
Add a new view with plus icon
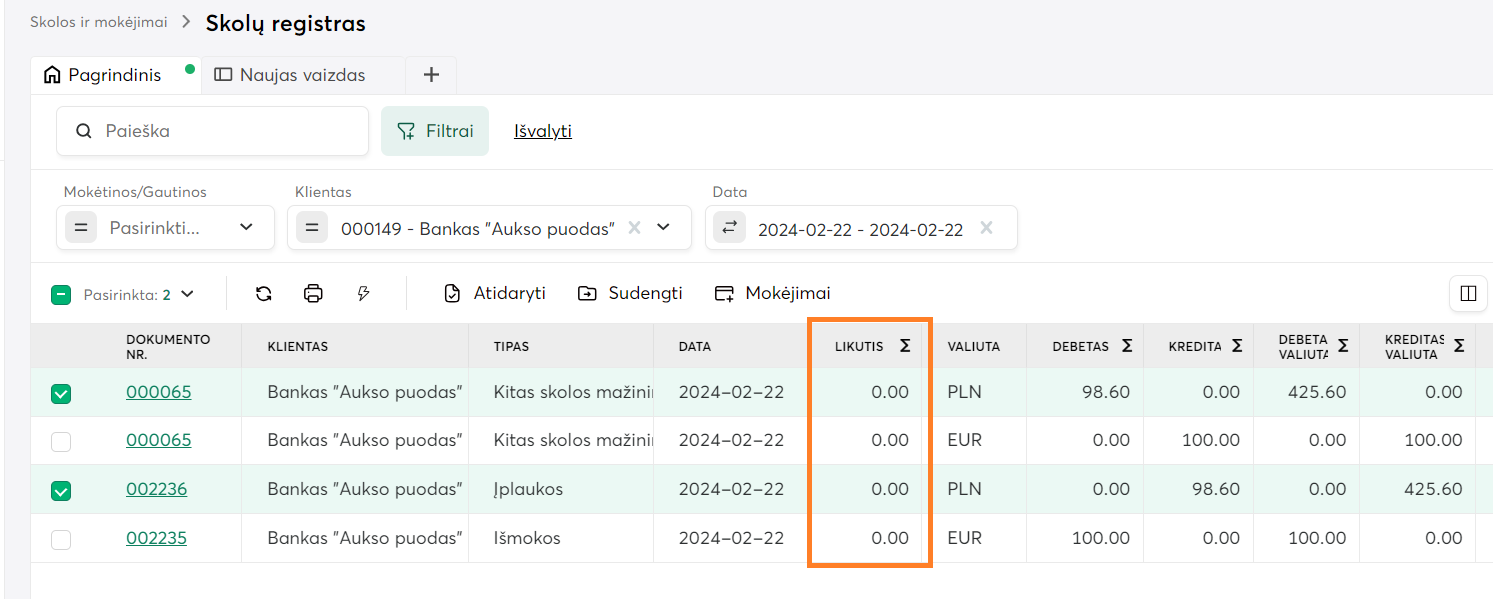click(431, 75)
